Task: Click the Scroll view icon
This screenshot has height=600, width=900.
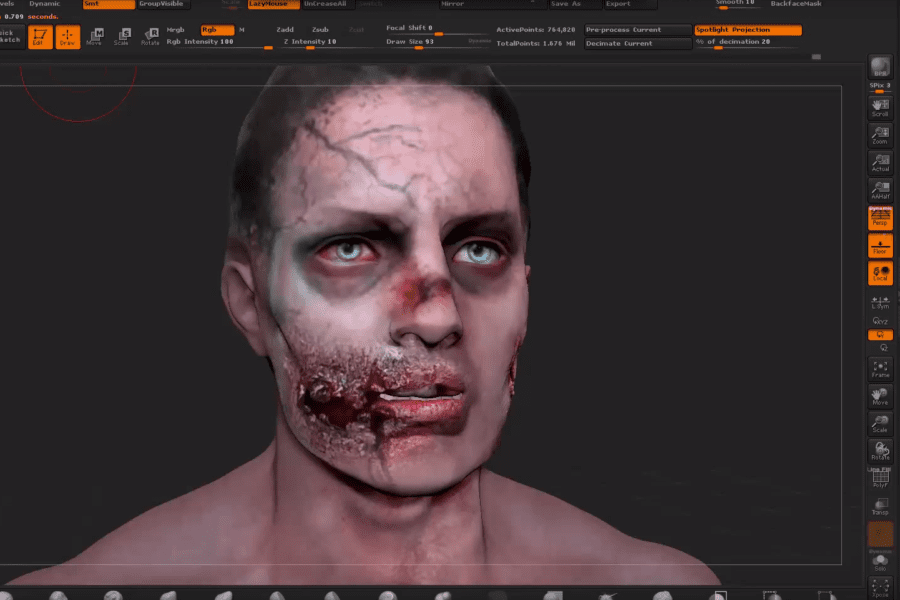Action: coord(880,107)
